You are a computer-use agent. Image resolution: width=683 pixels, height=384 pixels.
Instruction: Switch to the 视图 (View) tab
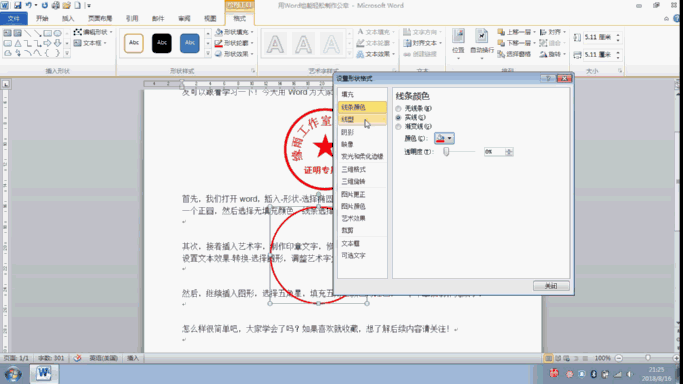(x=210, y=18)
